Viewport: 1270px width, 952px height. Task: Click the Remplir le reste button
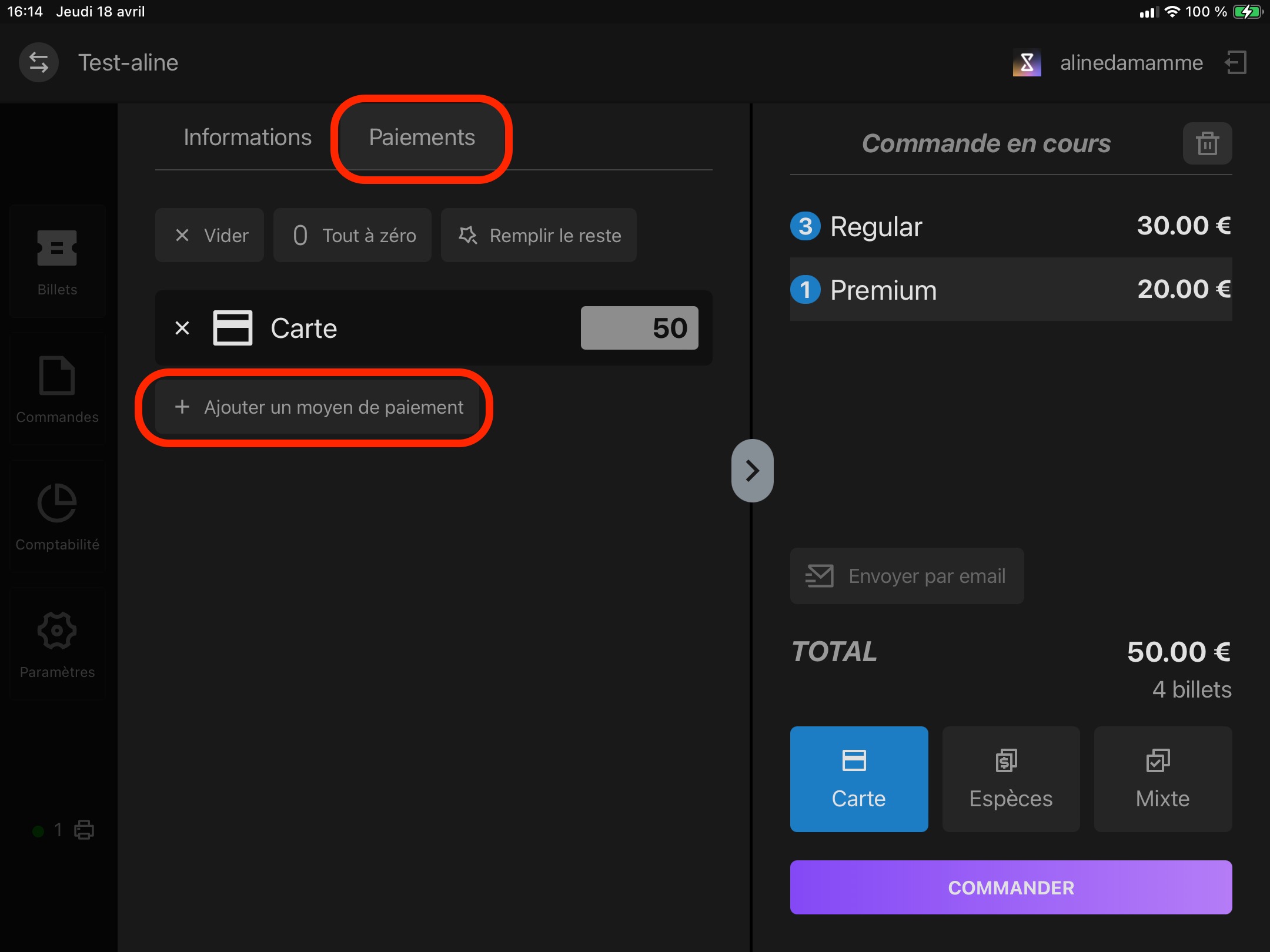coord(539,235)
